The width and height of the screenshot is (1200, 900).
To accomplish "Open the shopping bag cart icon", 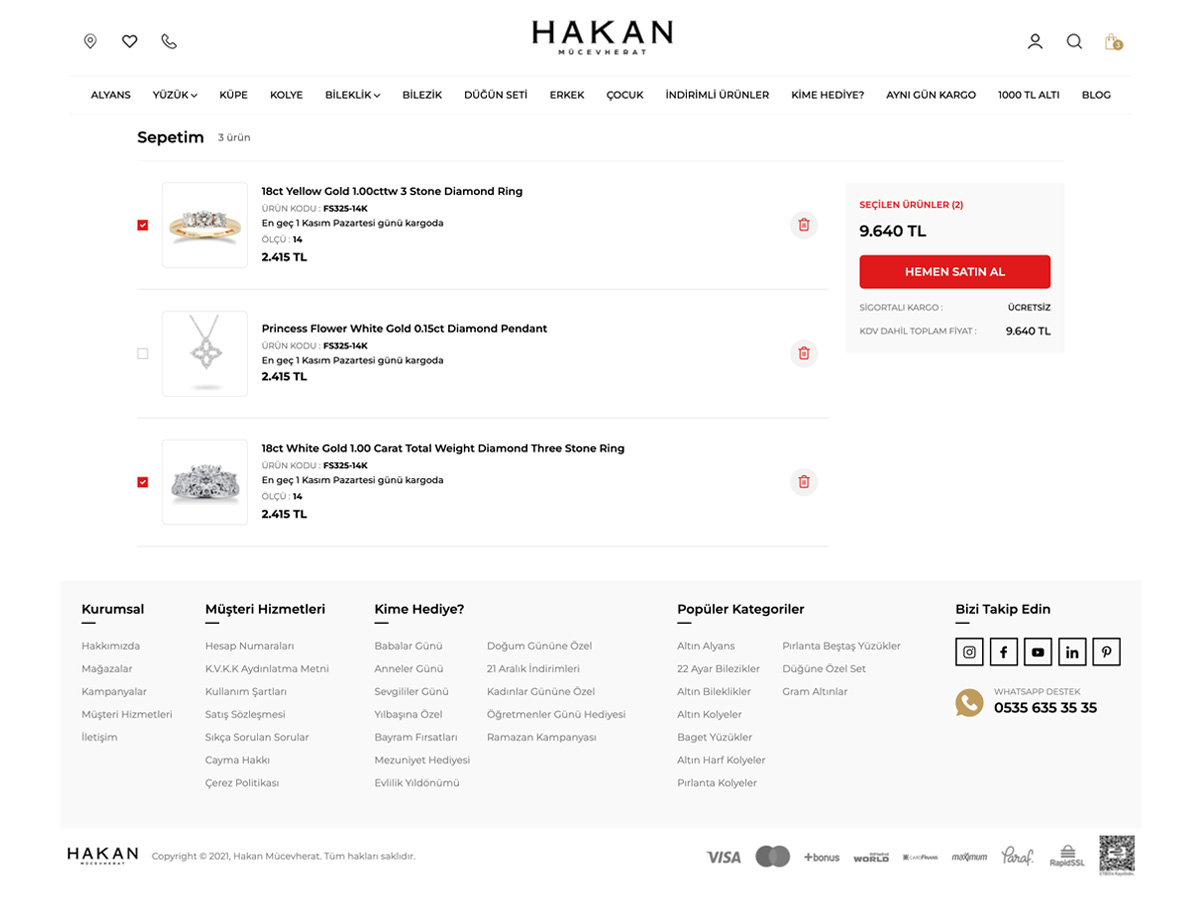I will point(1111,41).
